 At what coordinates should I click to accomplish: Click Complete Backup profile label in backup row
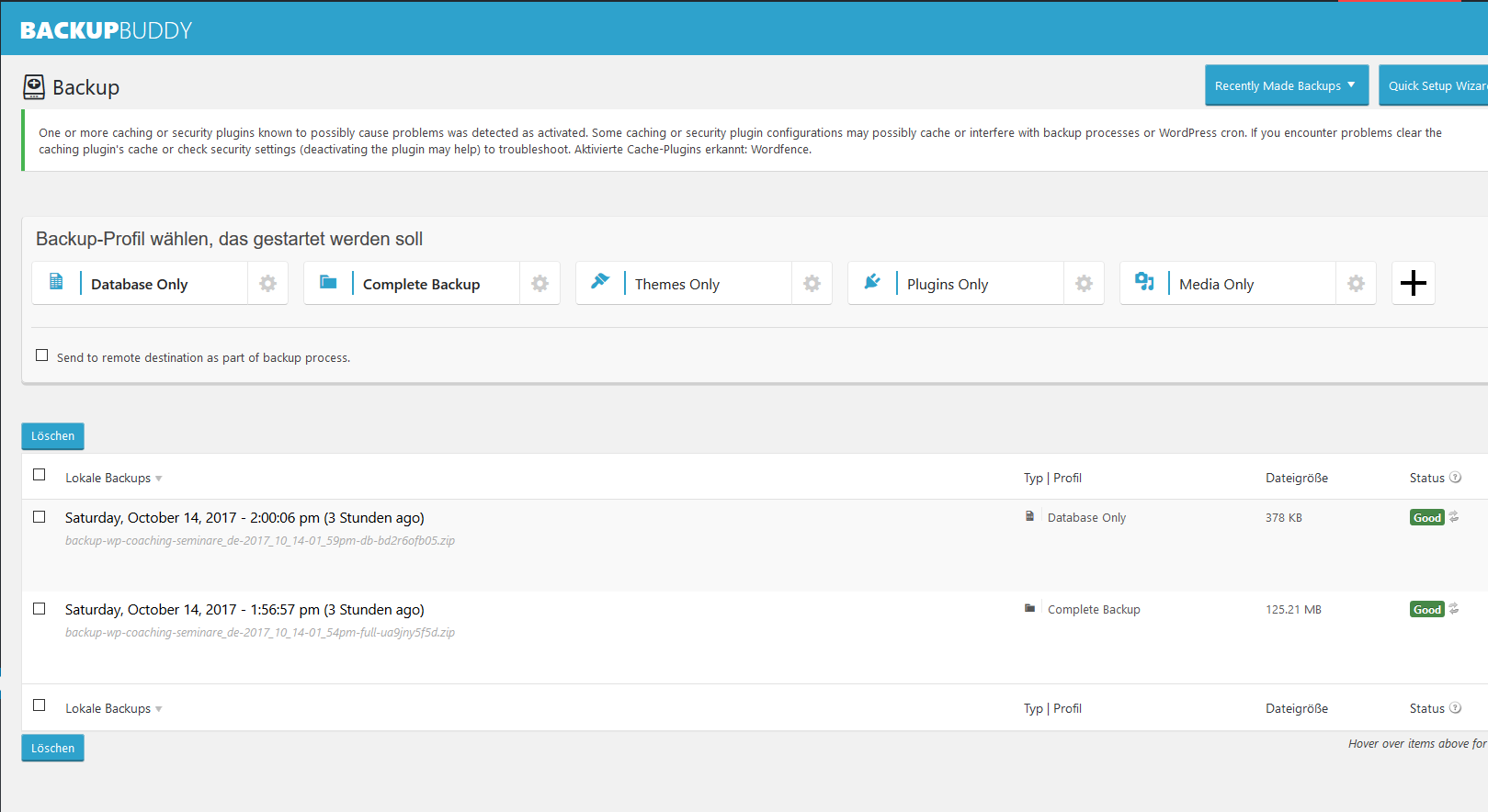coord(1094,609)
